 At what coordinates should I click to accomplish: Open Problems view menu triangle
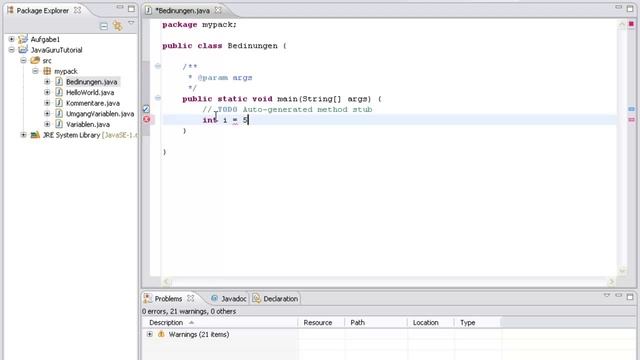coord(607,295)
